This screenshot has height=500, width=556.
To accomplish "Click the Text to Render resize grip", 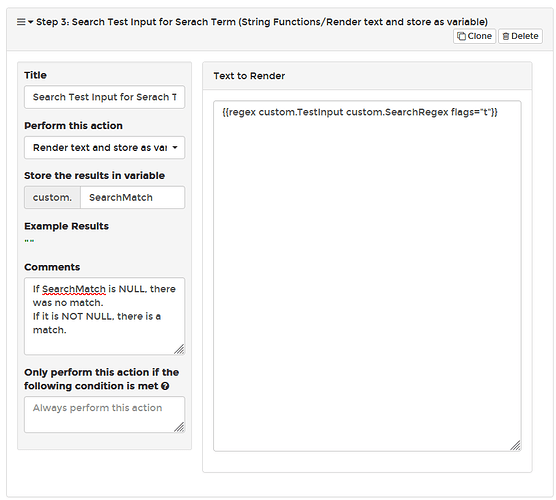I will 515,445.
